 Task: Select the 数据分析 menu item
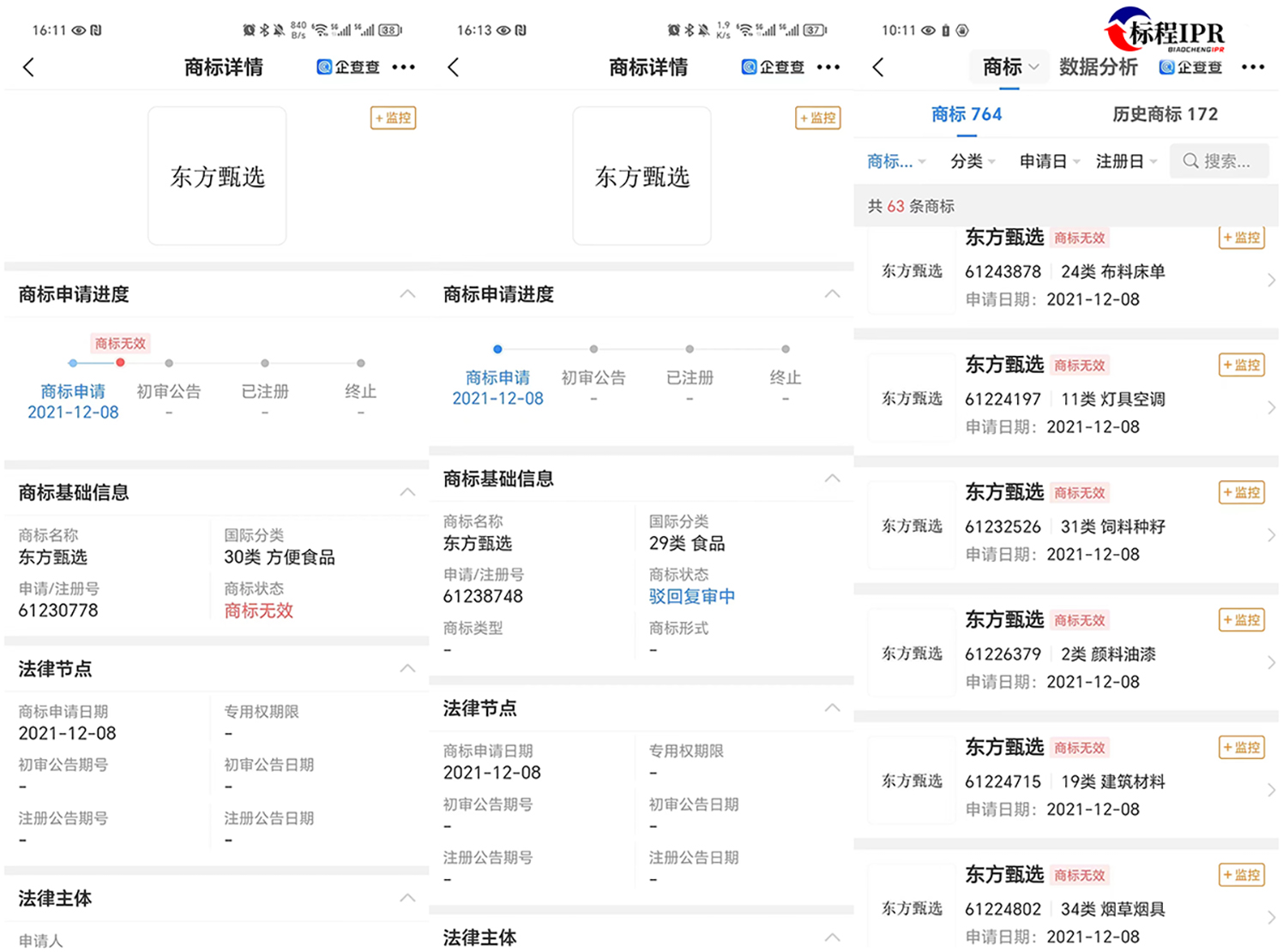pos(1099,67)
